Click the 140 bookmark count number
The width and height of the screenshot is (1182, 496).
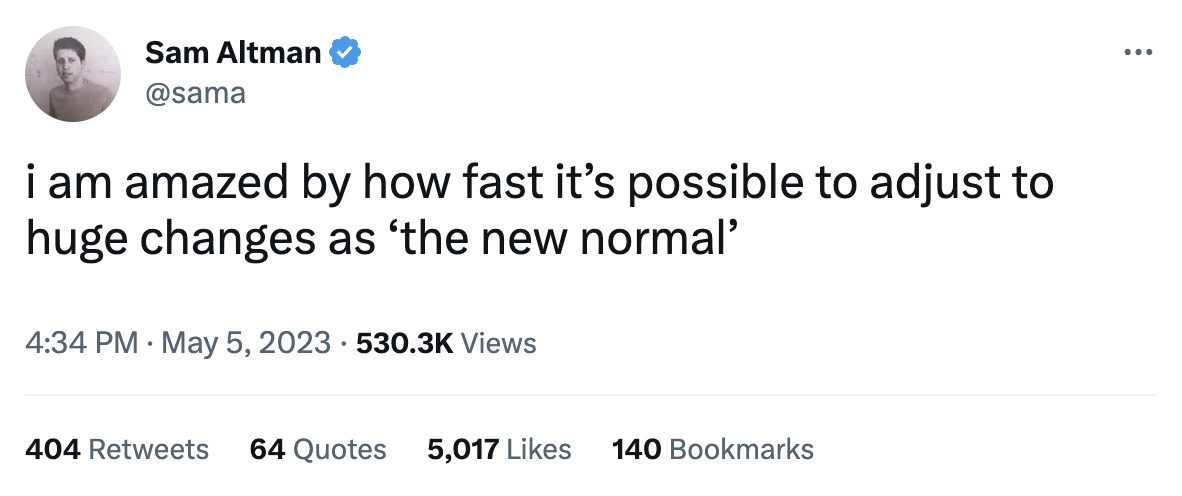[636, 450]
